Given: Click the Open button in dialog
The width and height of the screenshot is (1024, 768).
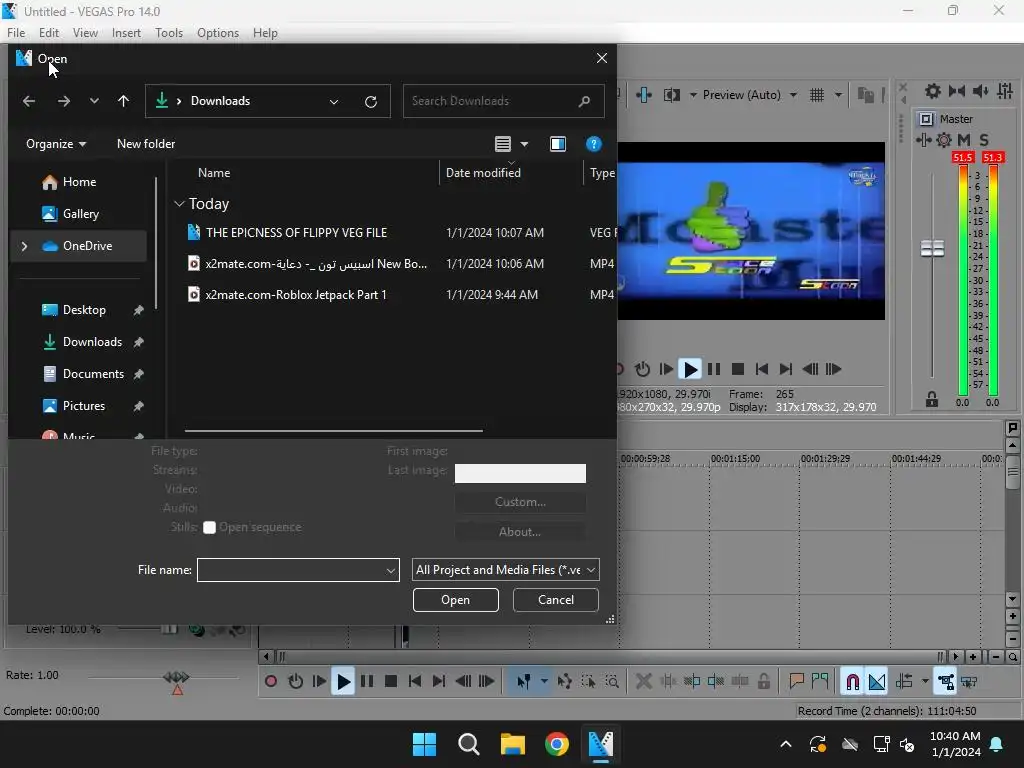Looking at the screenshot, I should [x=456, y=600].
